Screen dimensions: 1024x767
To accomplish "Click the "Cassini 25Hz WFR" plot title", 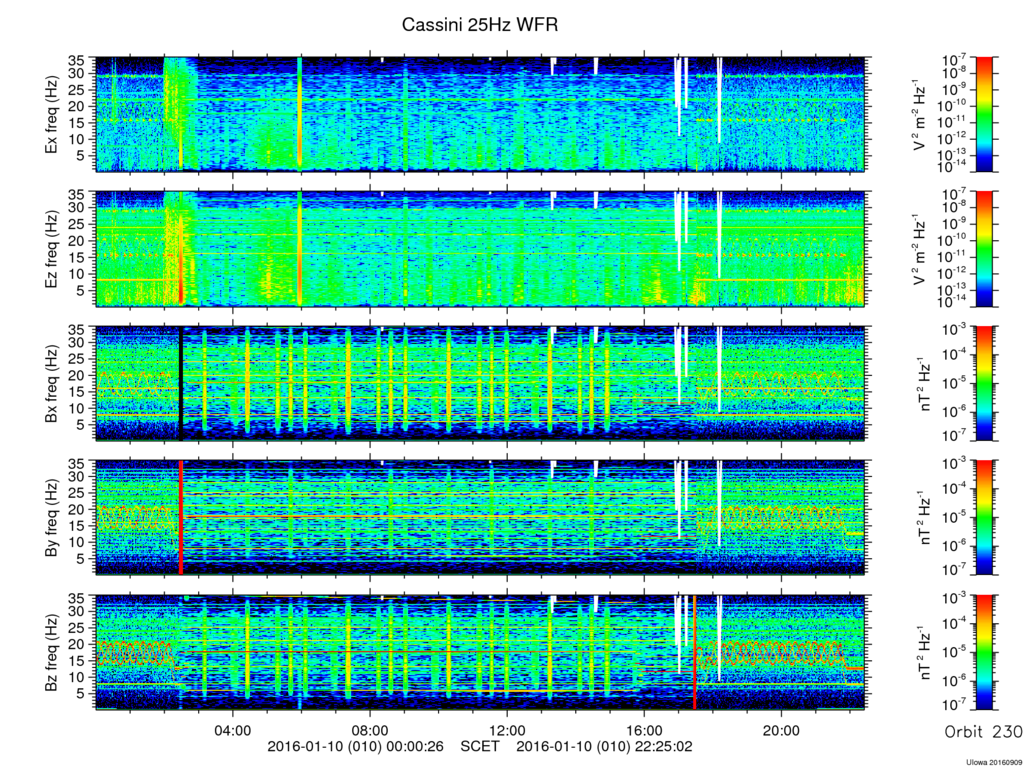I will (x=479, y=25).
